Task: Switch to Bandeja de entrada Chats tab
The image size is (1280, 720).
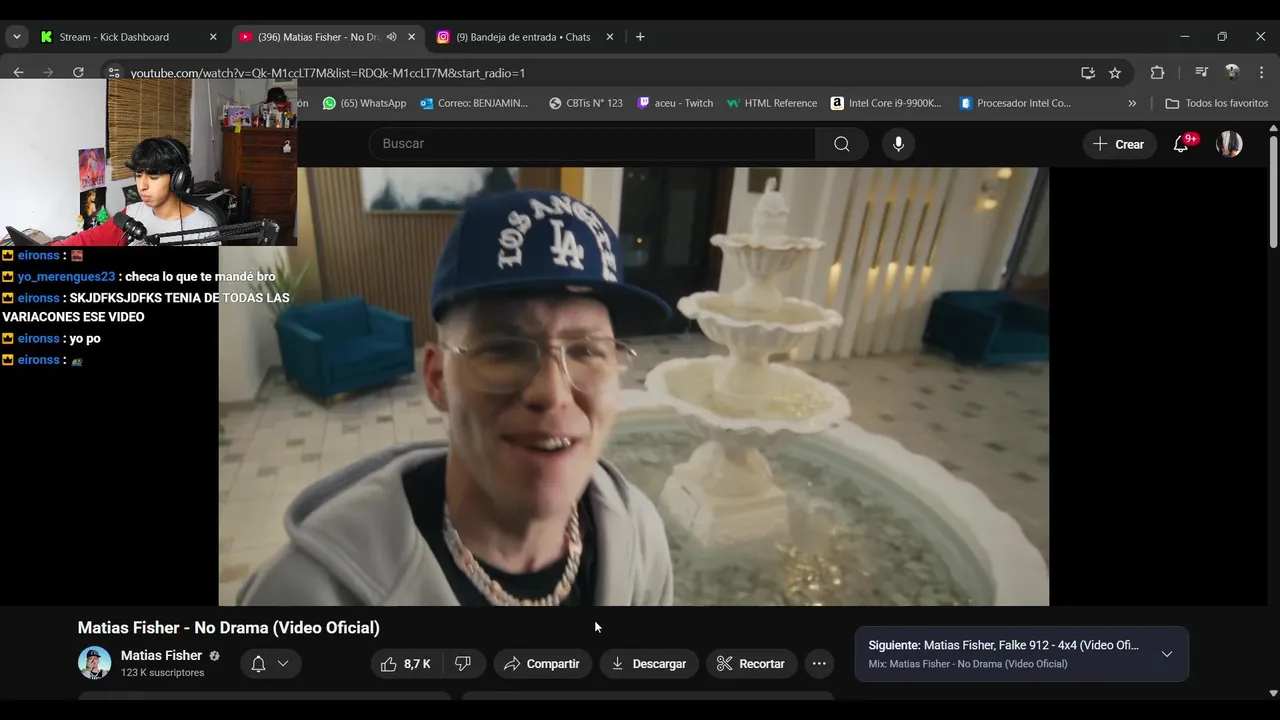Action: click(x=523, y=37)
